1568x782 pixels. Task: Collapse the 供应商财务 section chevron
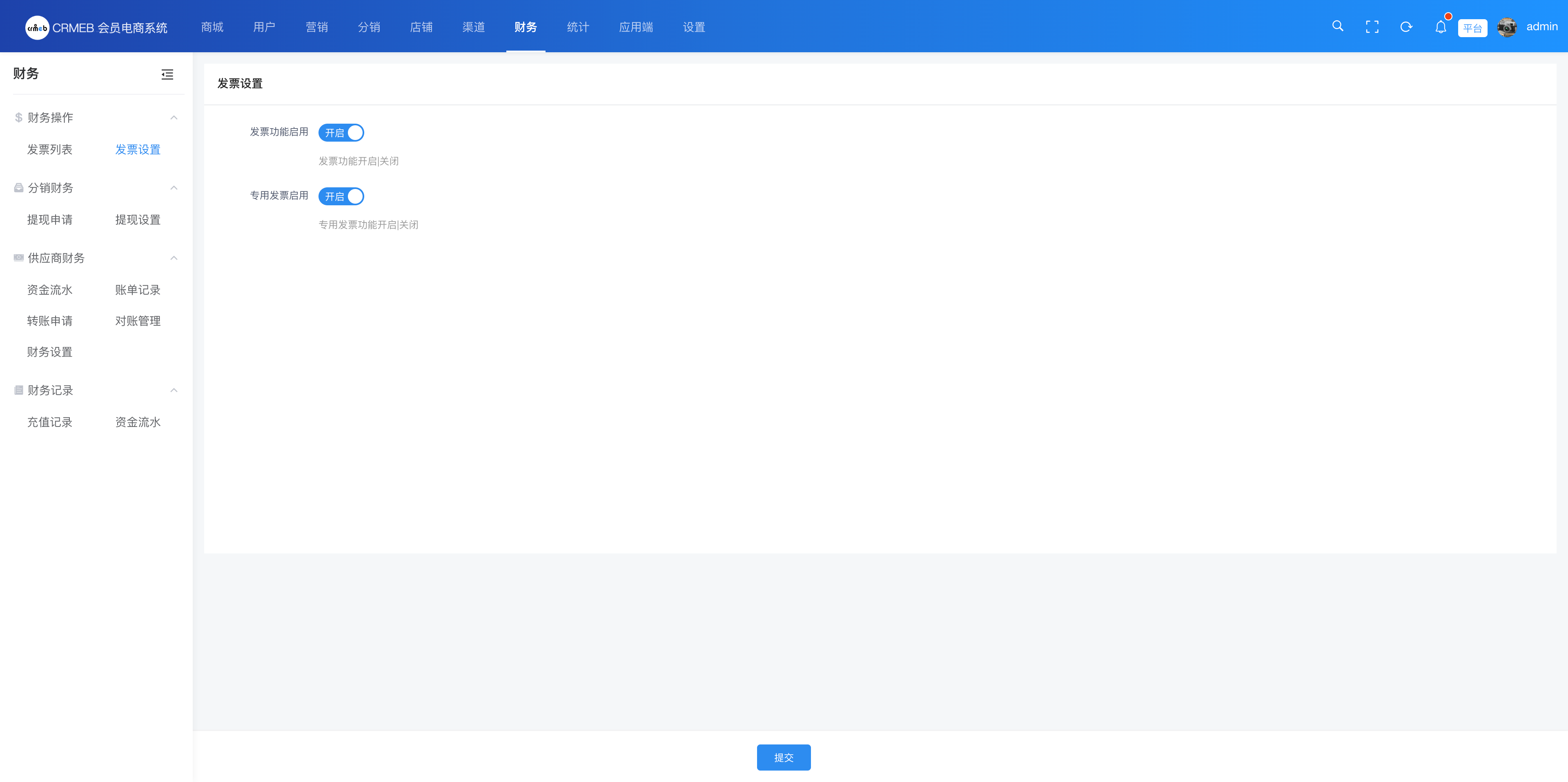click(x=174, y=258)
